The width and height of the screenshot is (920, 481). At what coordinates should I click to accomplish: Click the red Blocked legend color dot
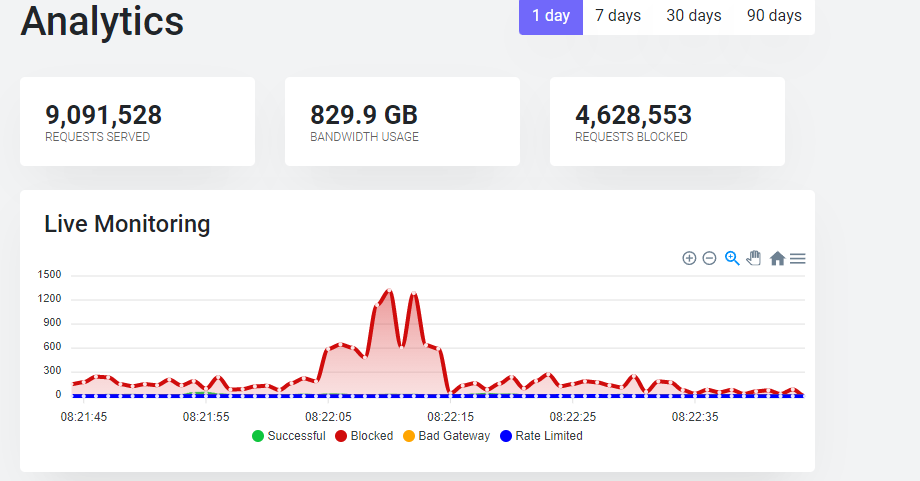coord(341,436)
